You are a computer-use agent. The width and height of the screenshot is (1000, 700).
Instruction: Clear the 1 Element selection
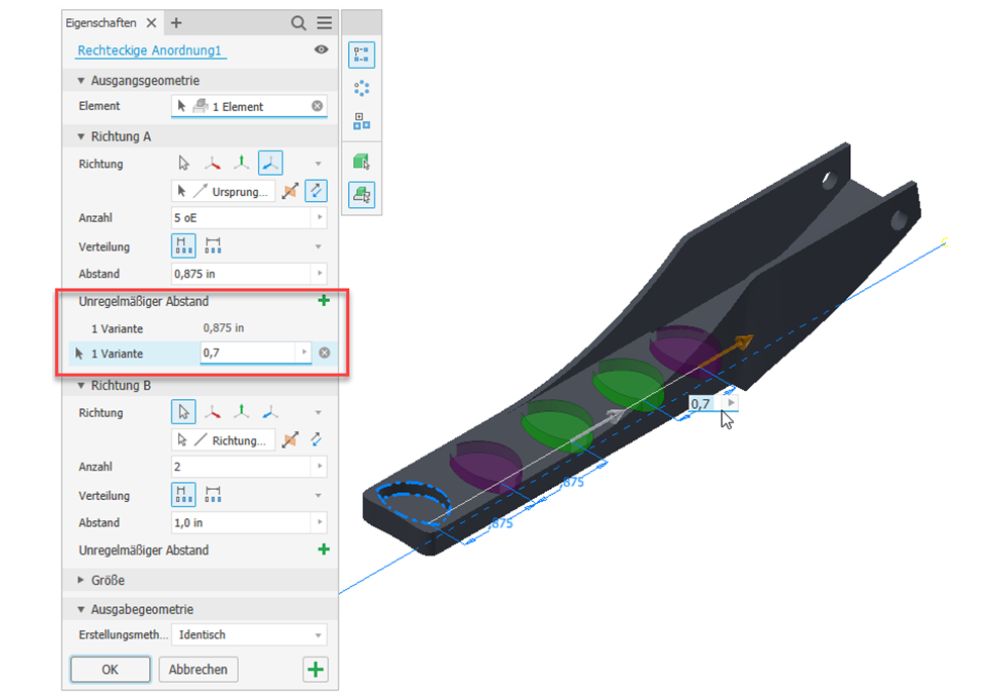pos(317,106)
